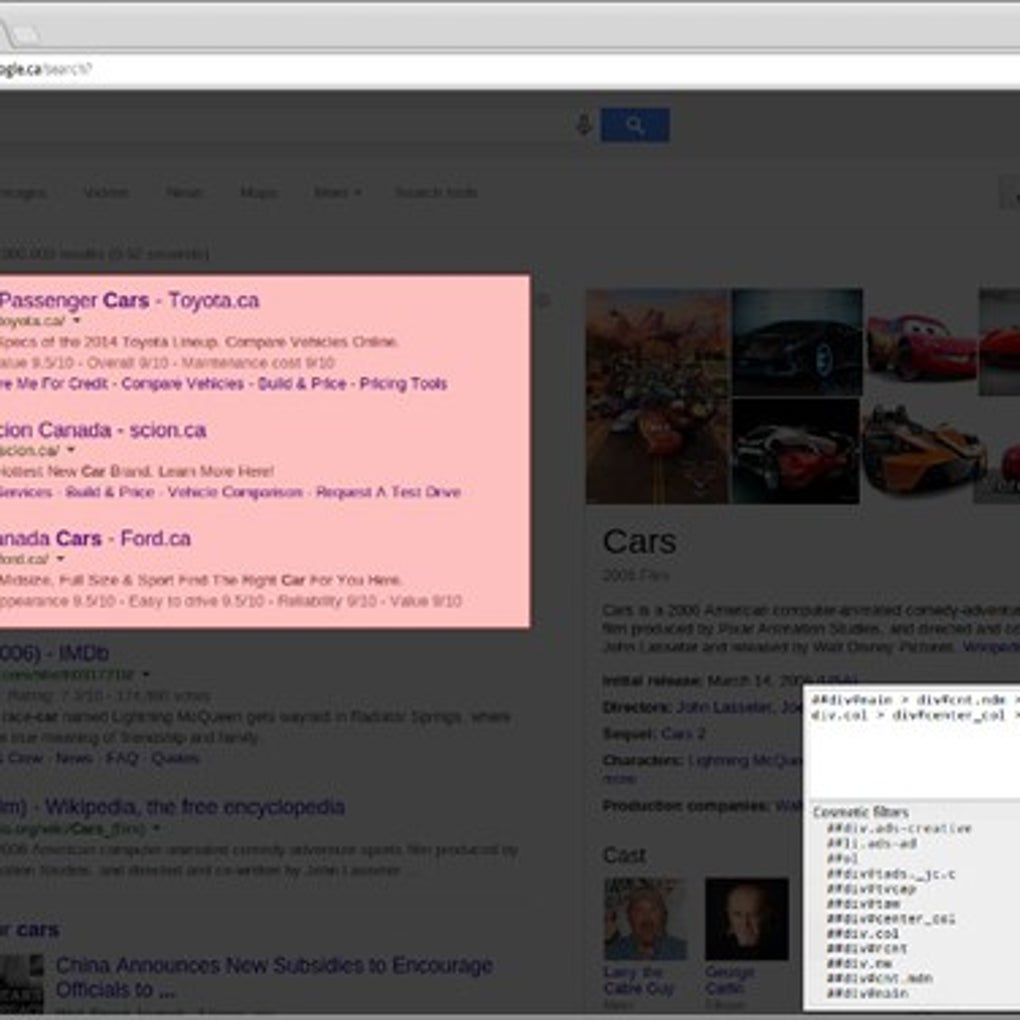Open the Passenger Cars - Toyota.ca ad

pyautogui.click(x=129, y=301)
